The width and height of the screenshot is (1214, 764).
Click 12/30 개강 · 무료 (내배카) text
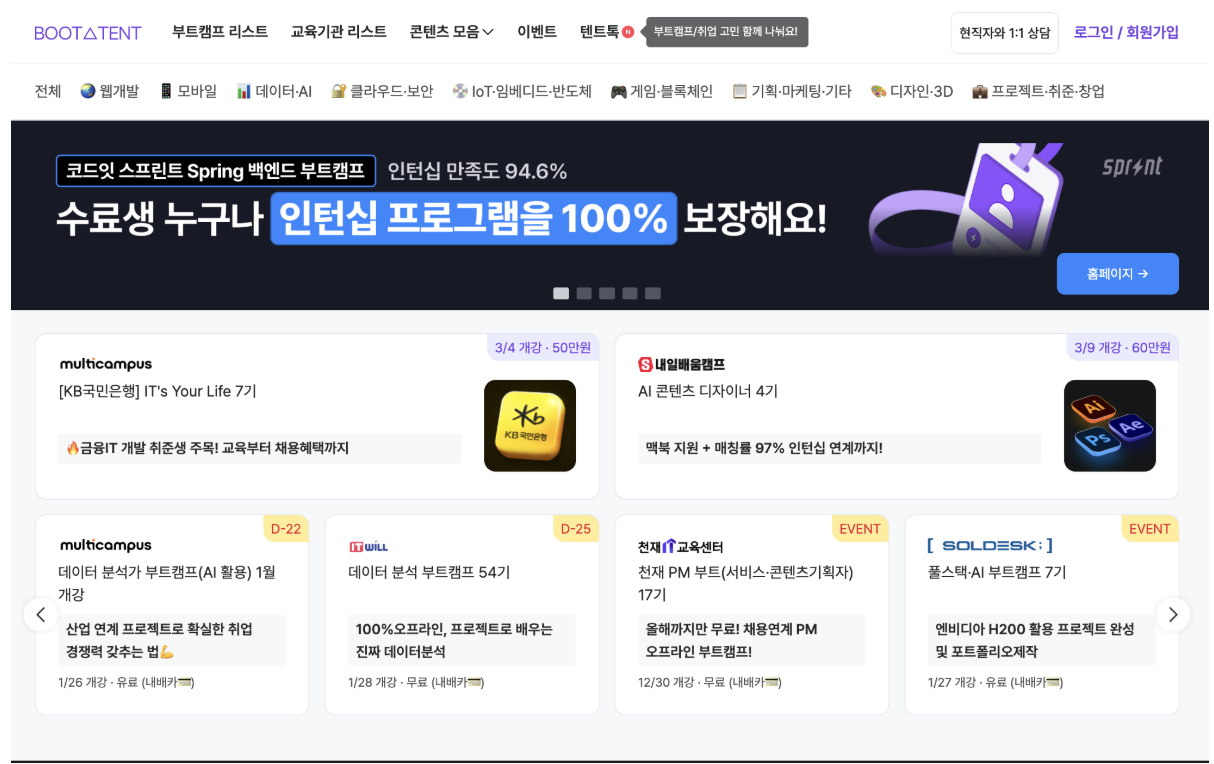(x=709, y=682)
